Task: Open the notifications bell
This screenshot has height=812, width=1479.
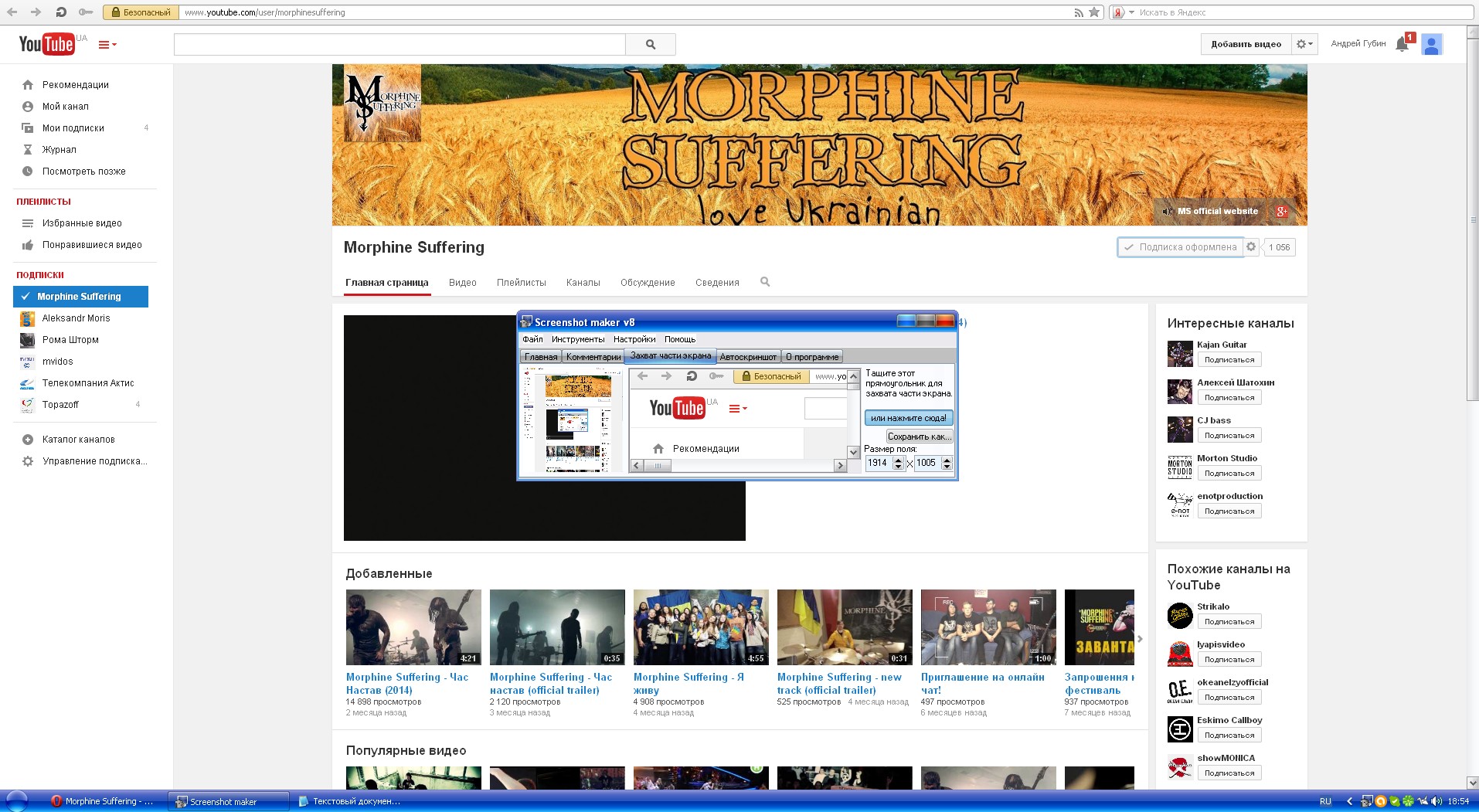Action: pyautogui.click(x=1402, y=44)
